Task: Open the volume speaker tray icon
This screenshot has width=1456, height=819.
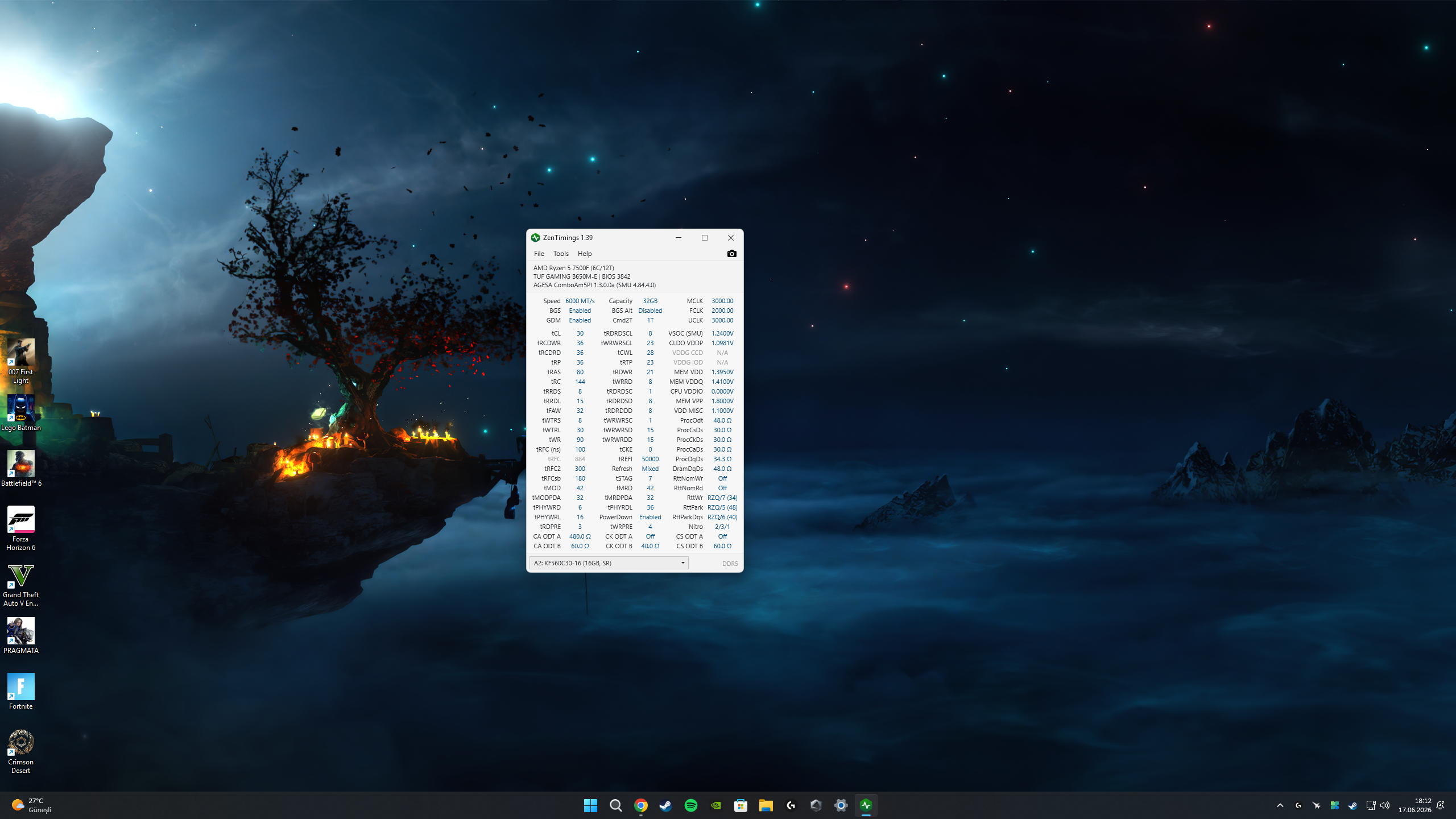Action: (x=1385, y=805)
